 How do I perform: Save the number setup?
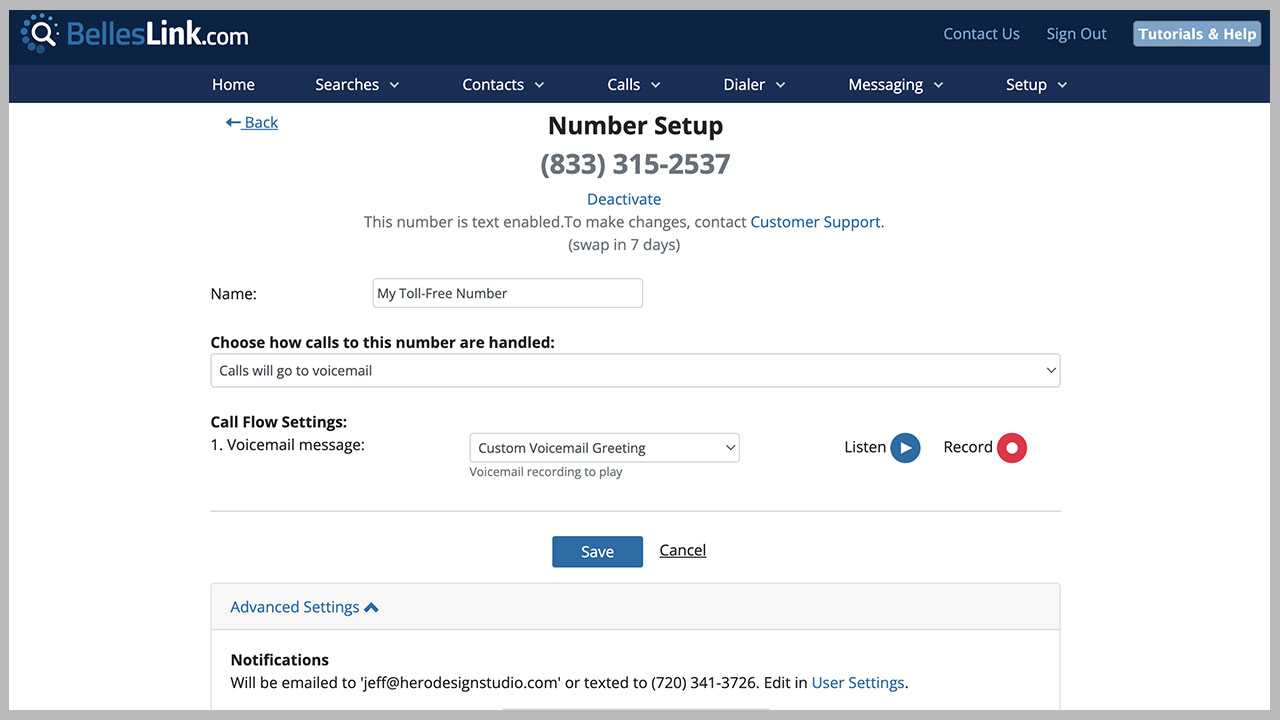(597, 552)
